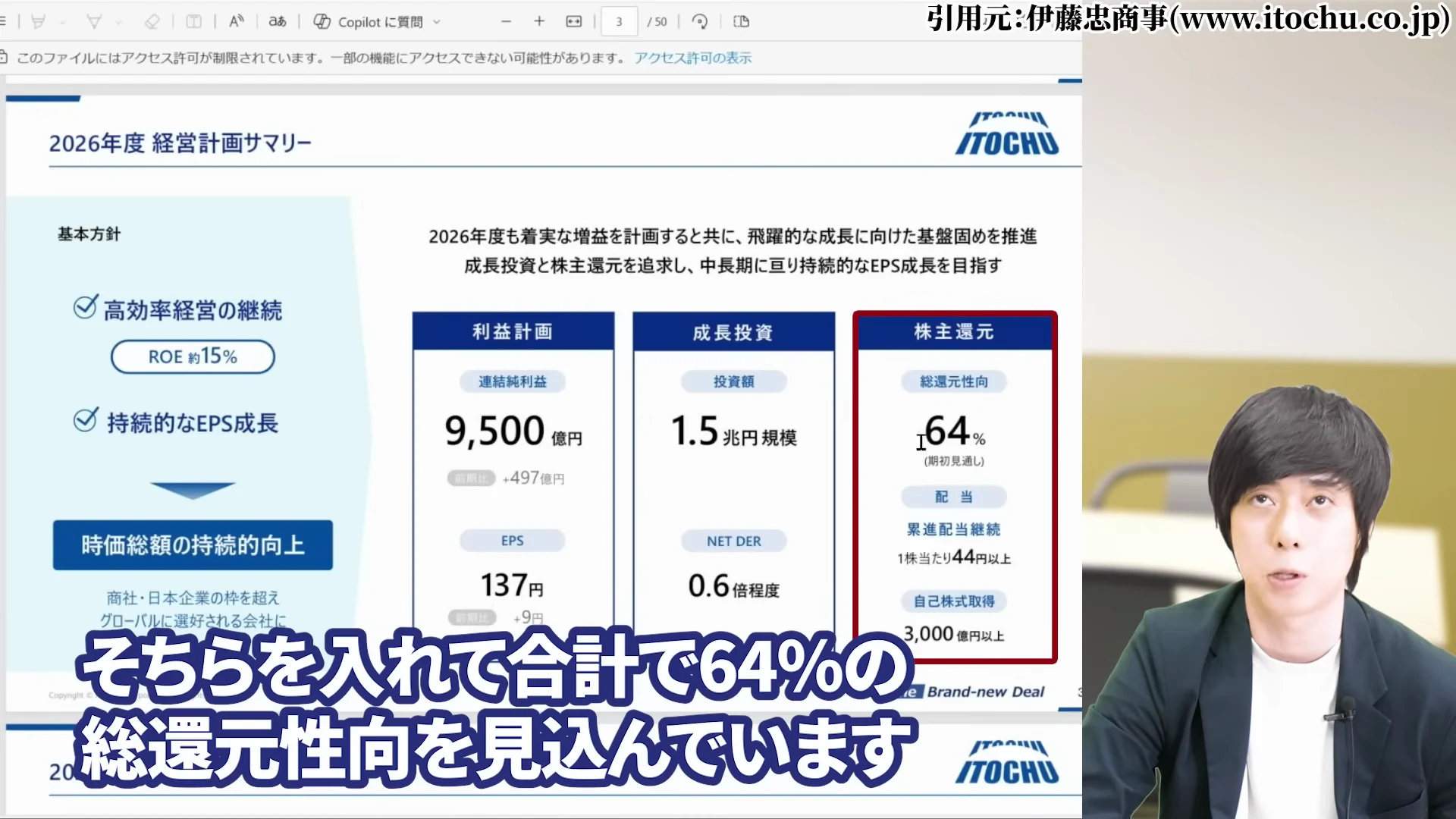Screen dimensions: 1456x819
Task: Click the 成長投資 column header
Action: click(x=733, y=332)
